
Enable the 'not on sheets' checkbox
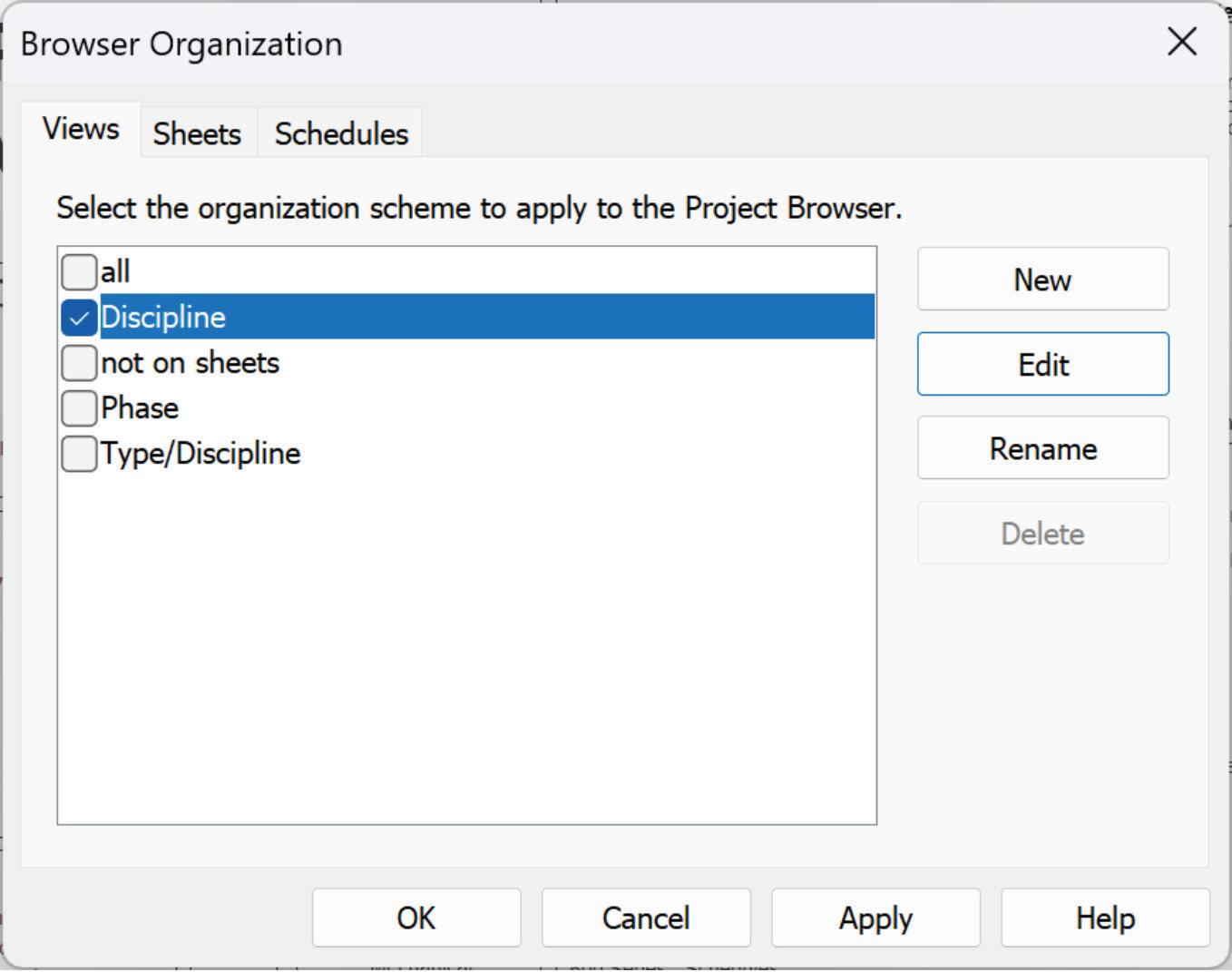pos(79,363)
